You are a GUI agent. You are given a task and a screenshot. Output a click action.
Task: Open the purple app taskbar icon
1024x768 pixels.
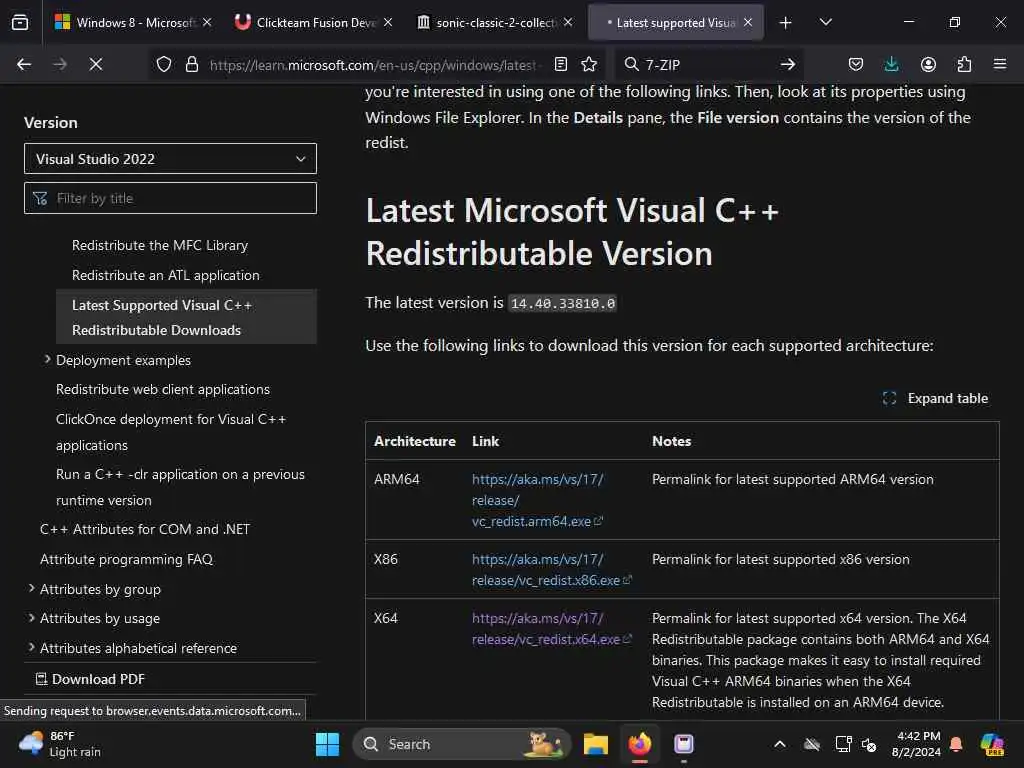click(x=684, y=744)
